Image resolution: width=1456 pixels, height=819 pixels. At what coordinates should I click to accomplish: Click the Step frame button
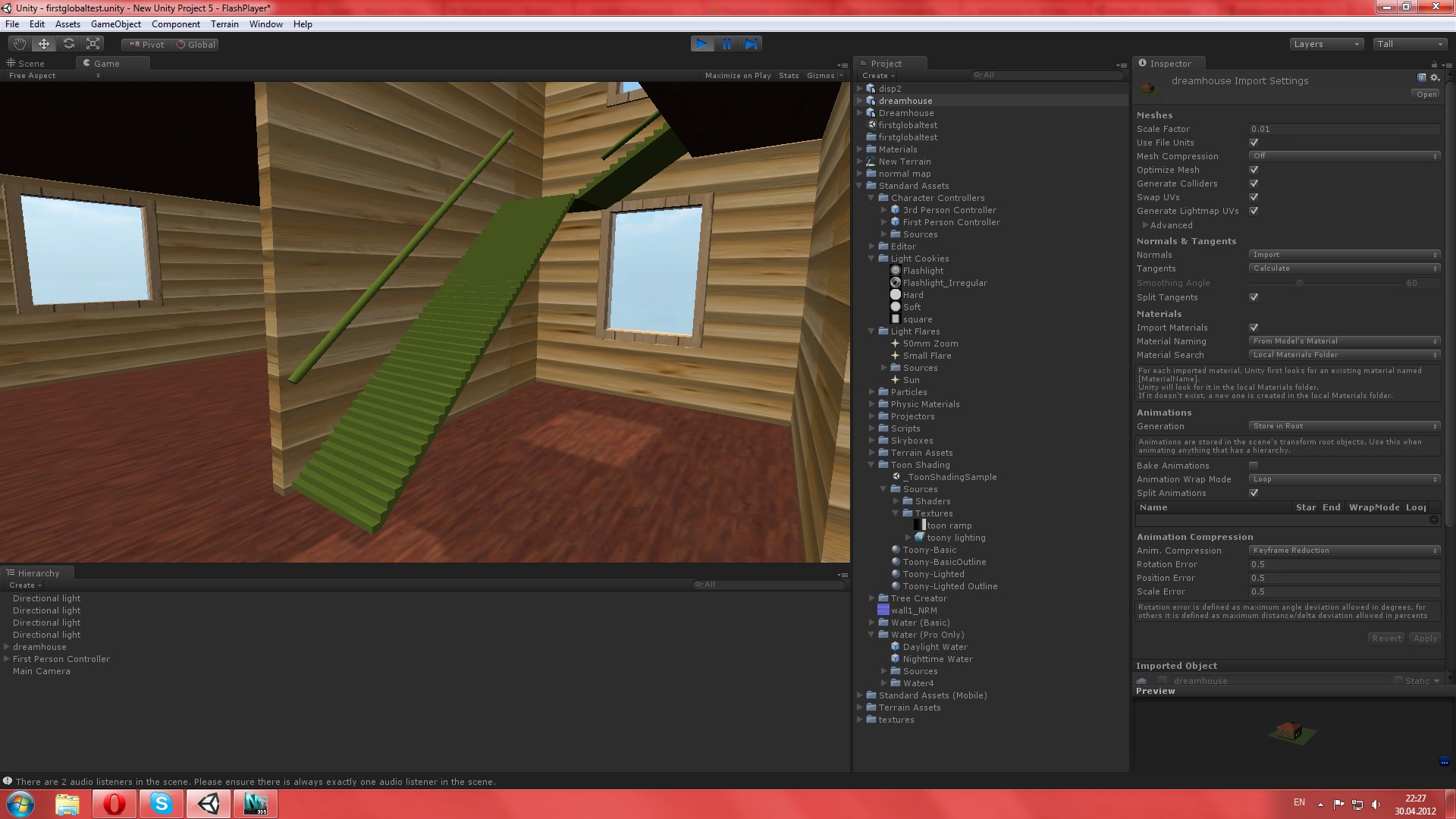pyautogui.click(x=751, y=44)
